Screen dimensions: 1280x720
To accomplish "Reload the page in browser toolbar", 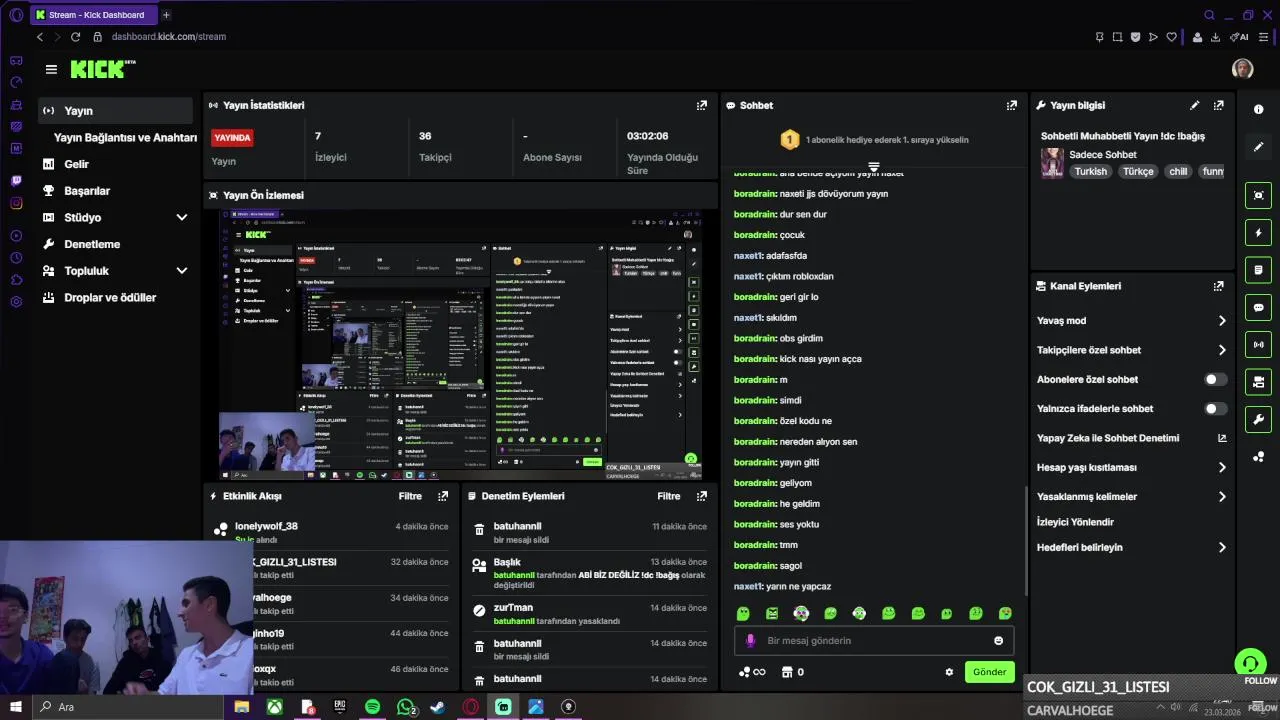I will coord(75,37).
